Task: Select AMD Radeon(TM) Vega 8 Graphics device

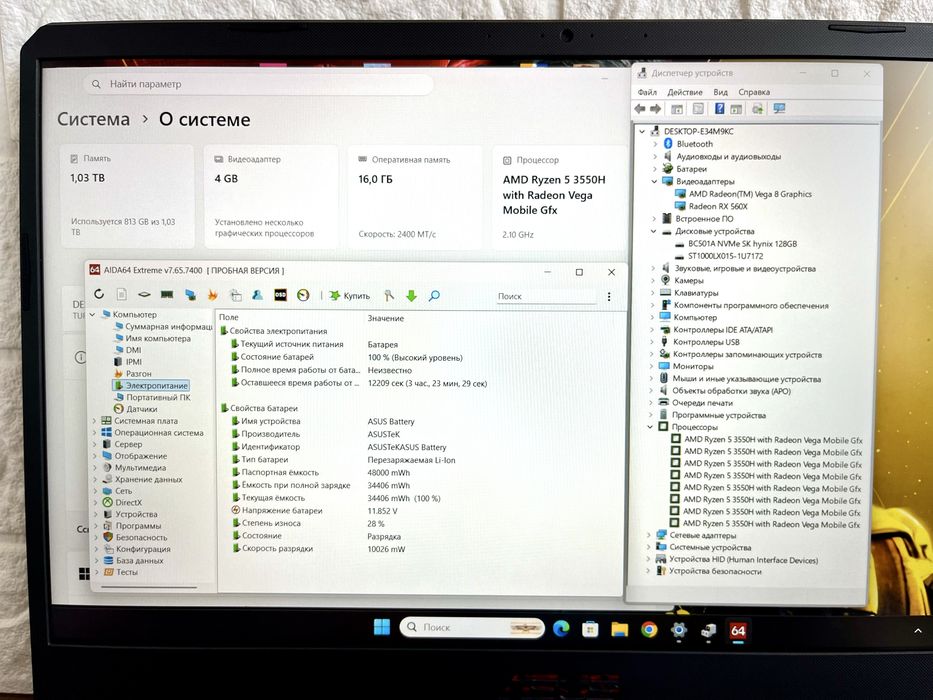Action: coord(743,193)
